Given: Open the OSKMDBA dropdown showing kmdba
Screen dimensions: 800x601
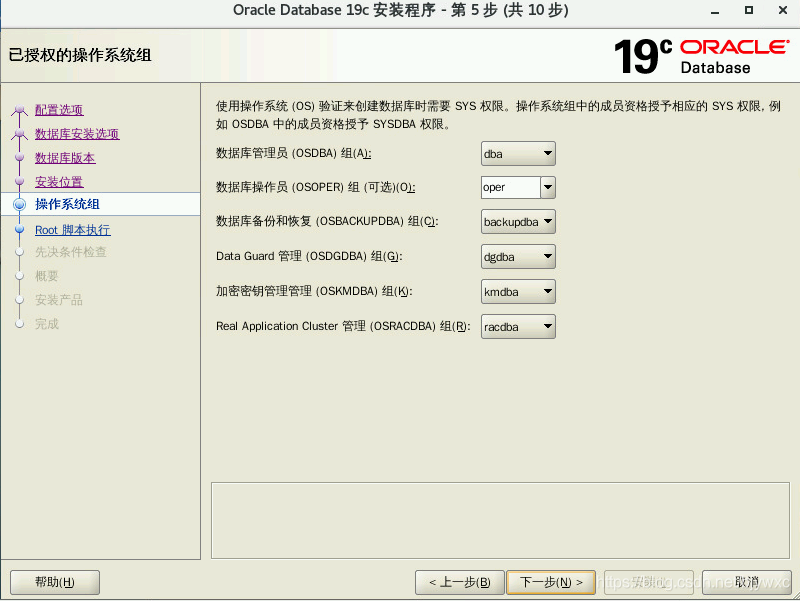Looking at the screenshot, I should click(518, 292).
